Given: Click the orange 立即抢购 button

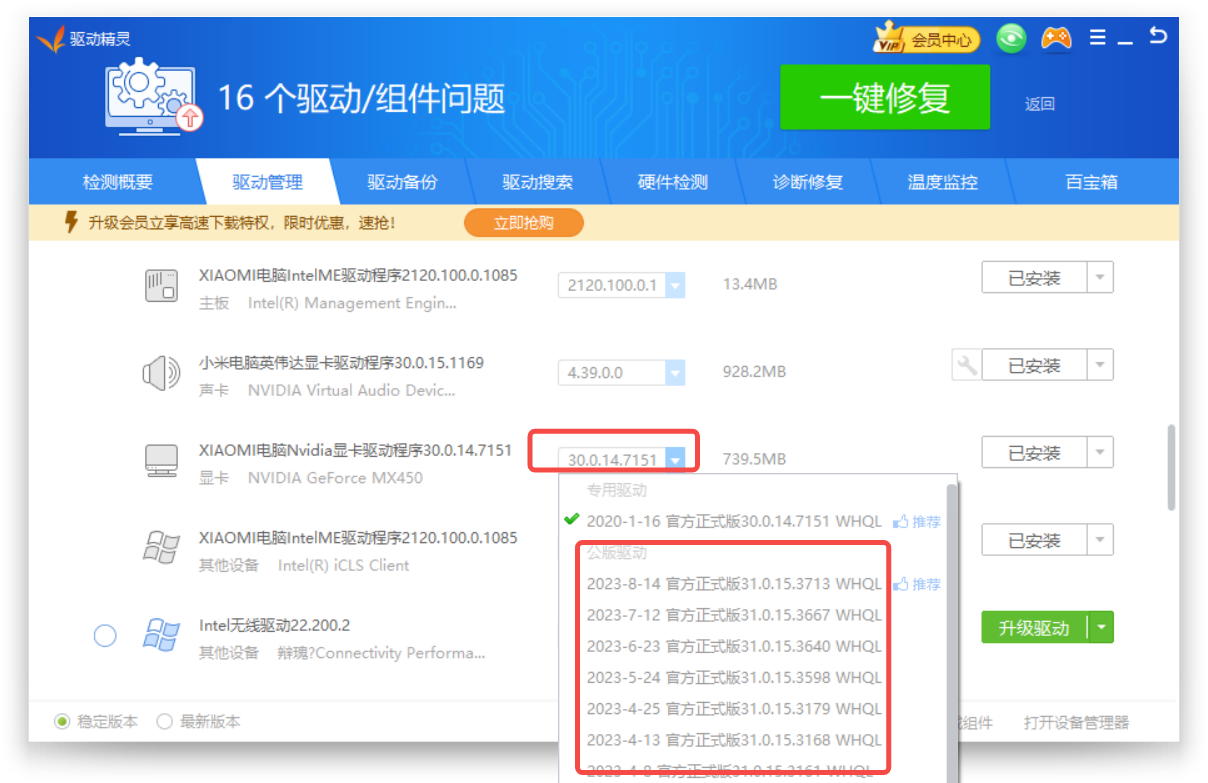Looking at the screenshot, I should pyautogui.click(x=523, y=223).
